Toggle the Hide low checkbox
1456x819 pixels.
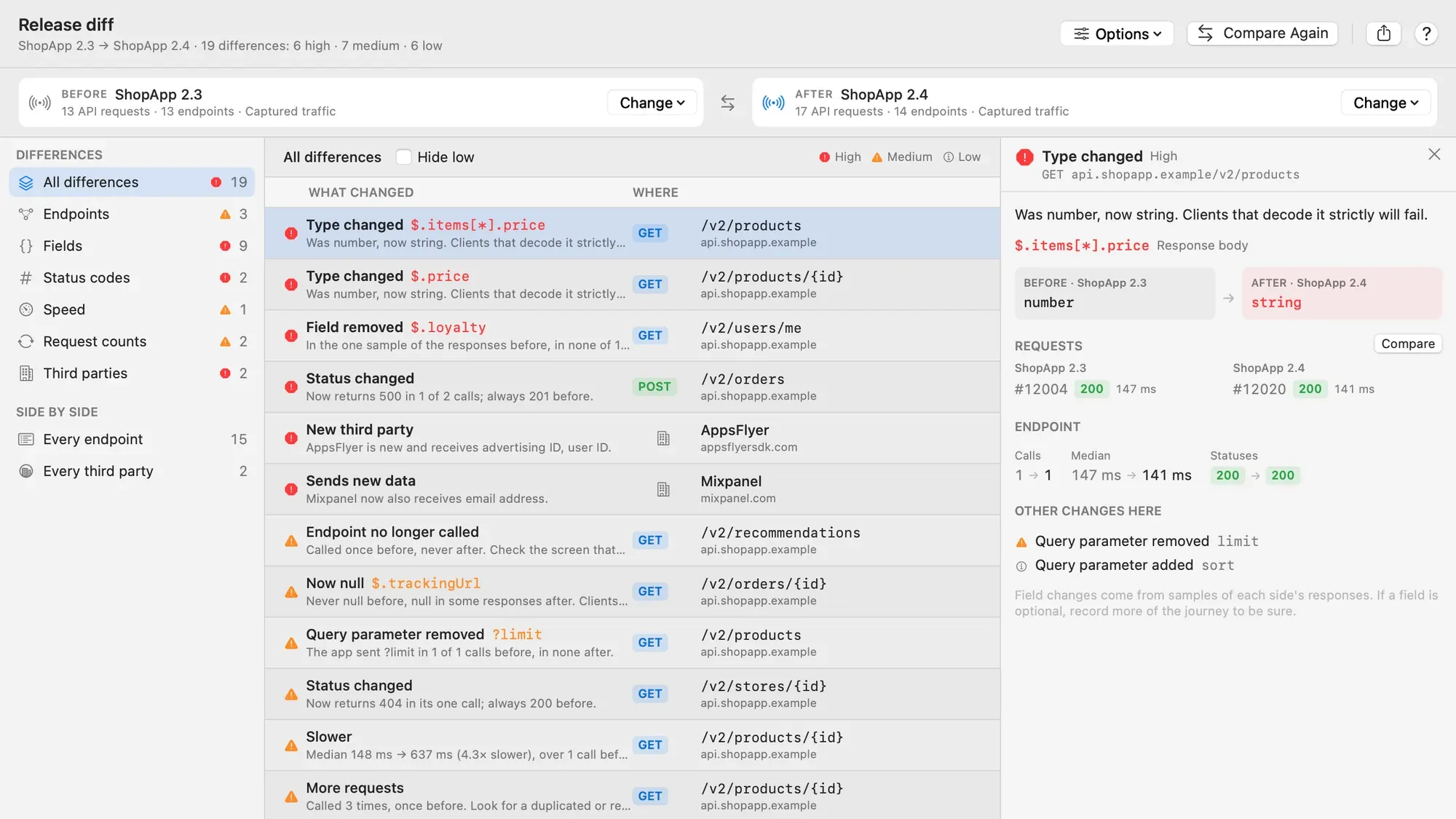(x=403, y=157)
